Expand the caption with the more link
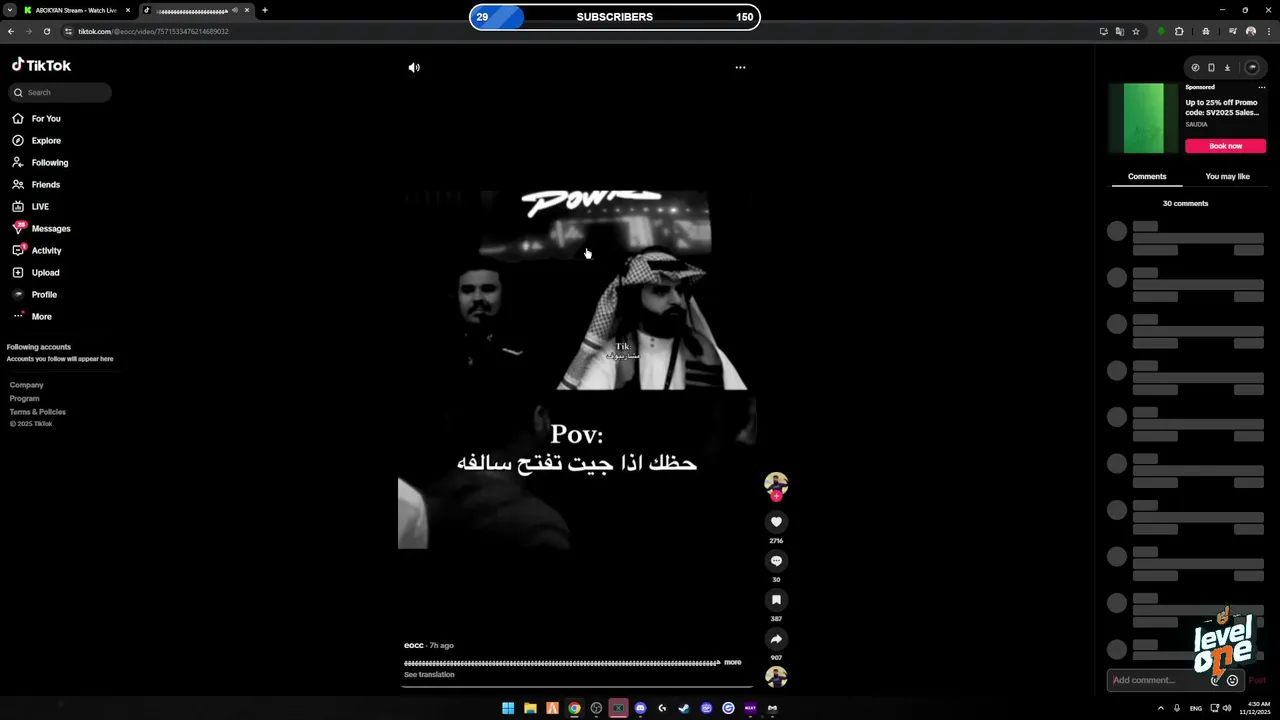This screenshot has height=720, width=1280. (733, 662)
